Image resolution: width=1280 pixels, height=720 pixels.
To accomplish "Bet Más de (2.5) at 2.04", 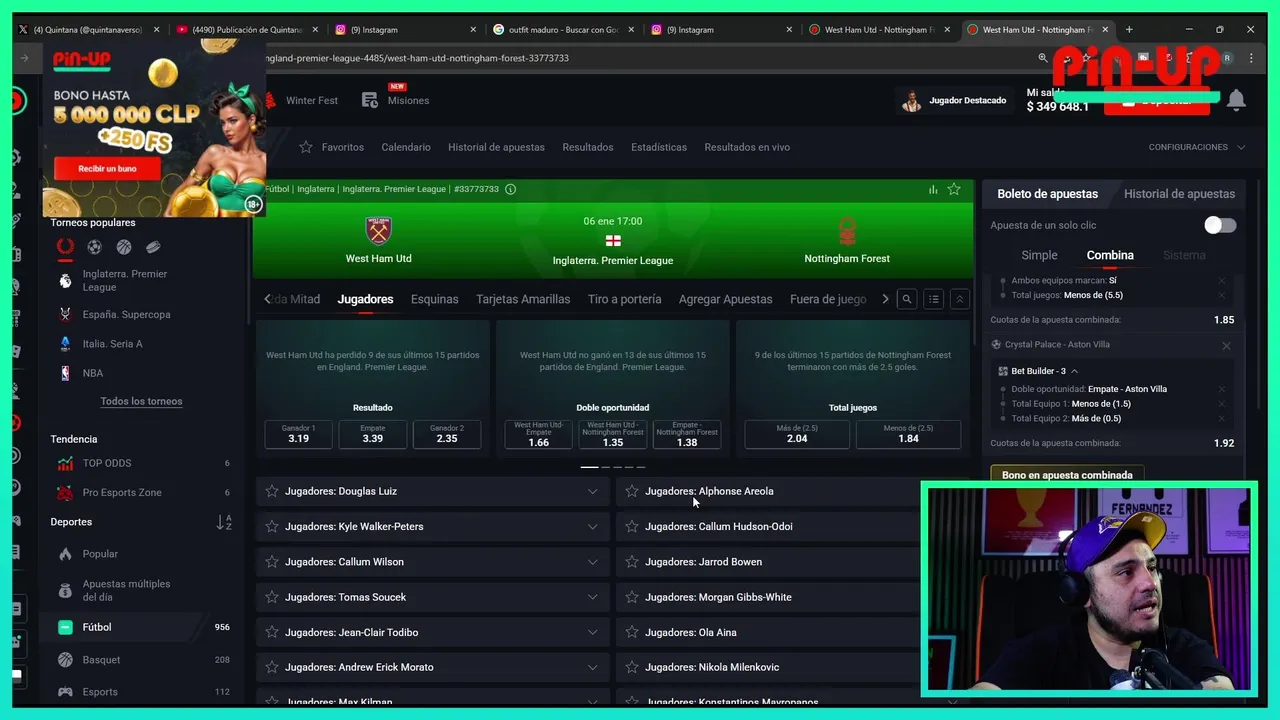I will 797,434.
